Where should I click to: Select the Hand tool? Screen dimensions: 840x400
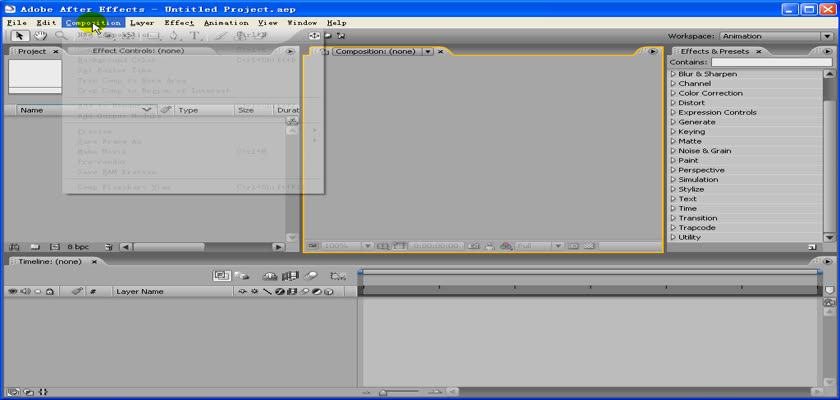pos(40,36)
